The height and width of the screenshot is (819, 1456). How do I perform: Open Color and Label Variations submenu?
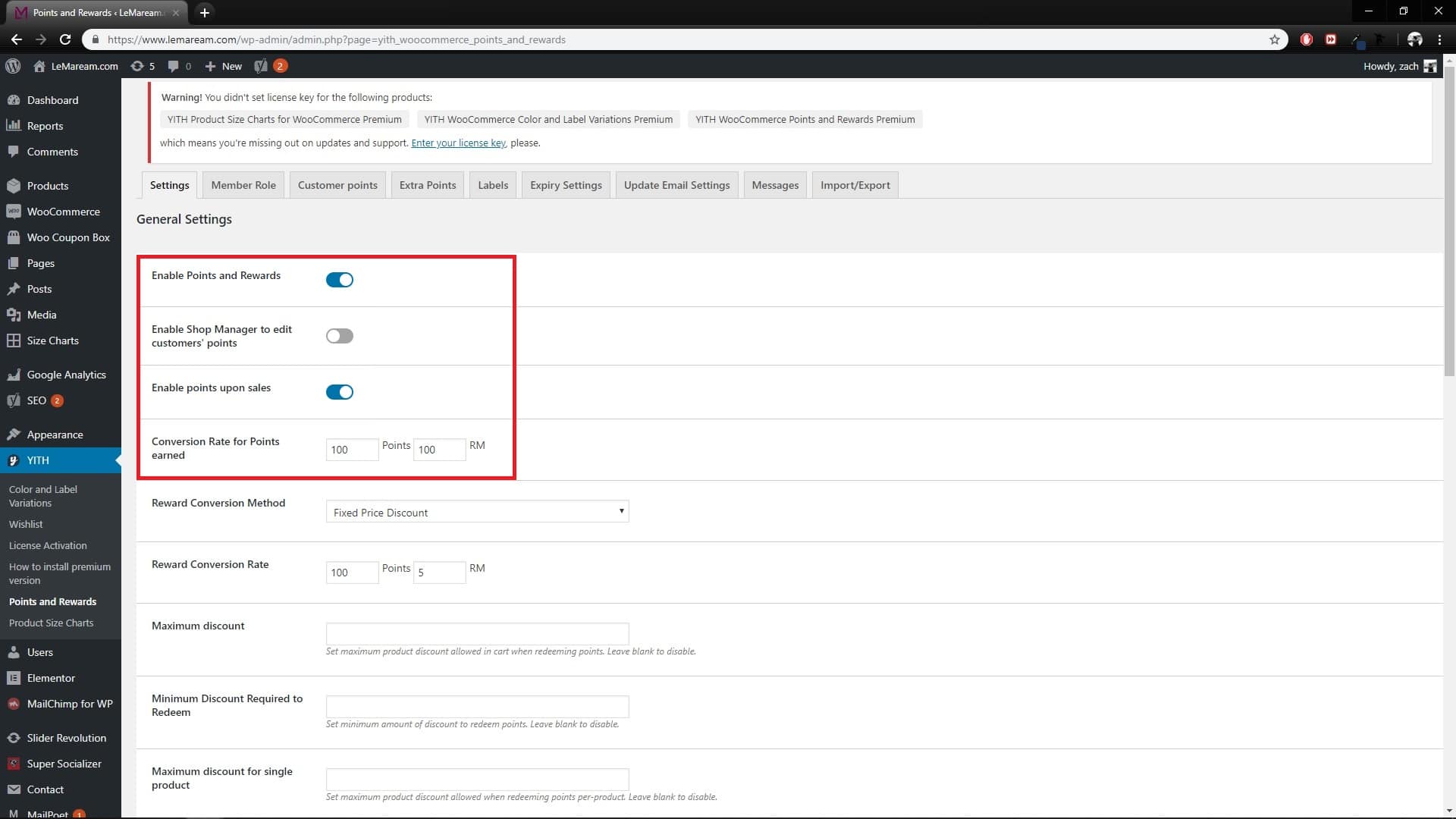coord(43,496)
